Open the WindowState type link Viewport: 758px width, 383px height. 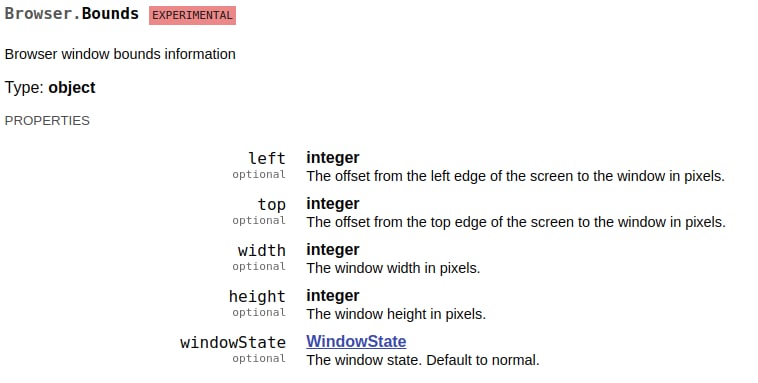356,341
